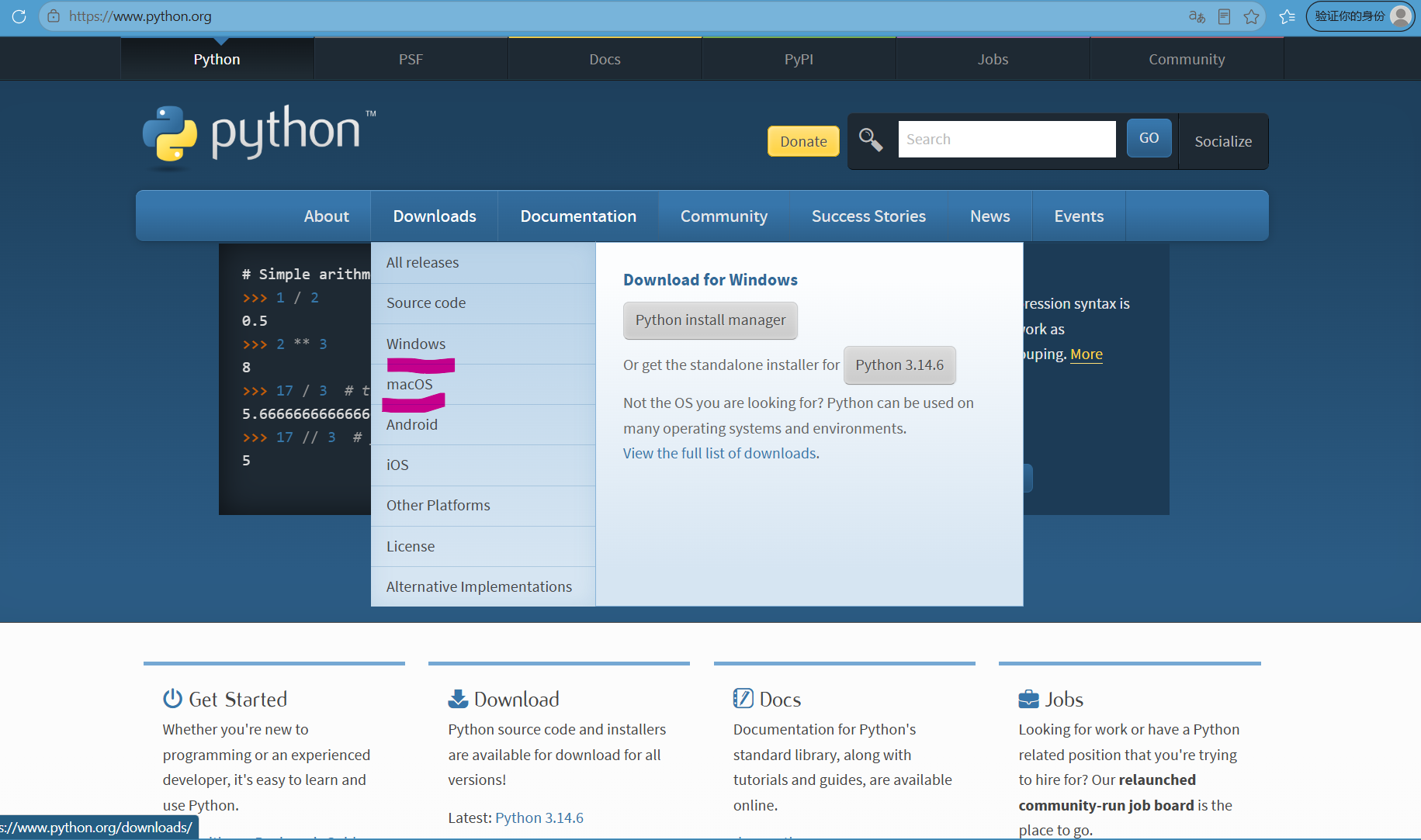The width and height of the screenshot is (1421, 840).
Task: Open the Downloads menu
Action: tap(435, 216)
